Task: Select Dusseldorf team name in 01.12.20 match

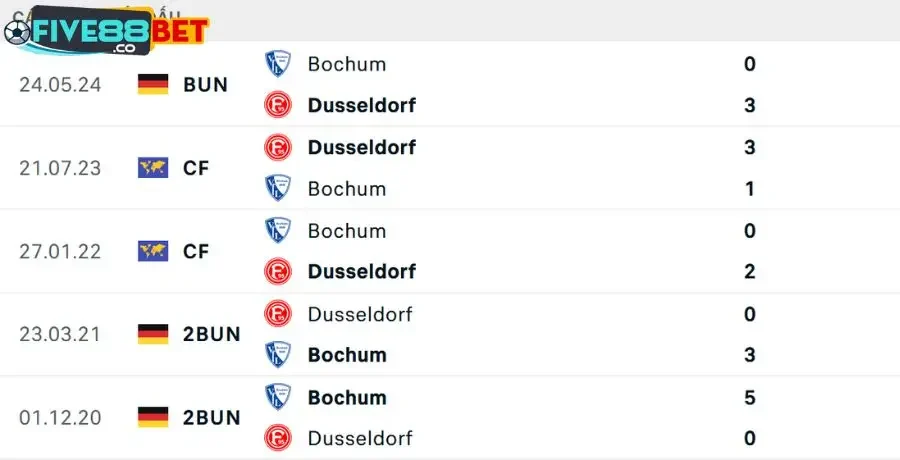Action: pyautogui.click(x=360, y=438)
